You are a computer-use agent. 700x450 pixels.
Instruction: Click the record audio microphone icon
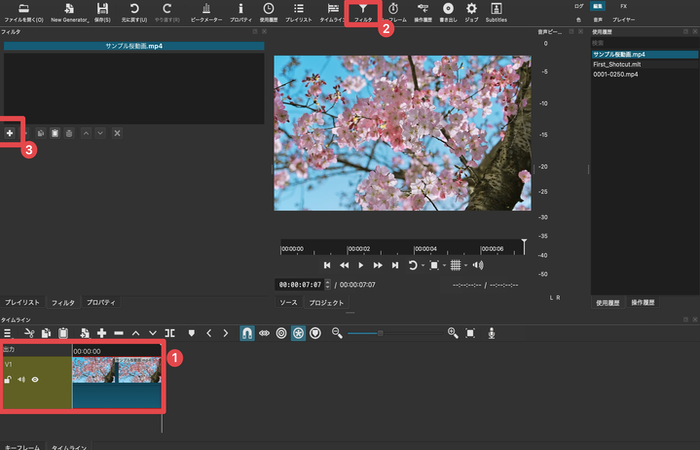tap(491, 332)
